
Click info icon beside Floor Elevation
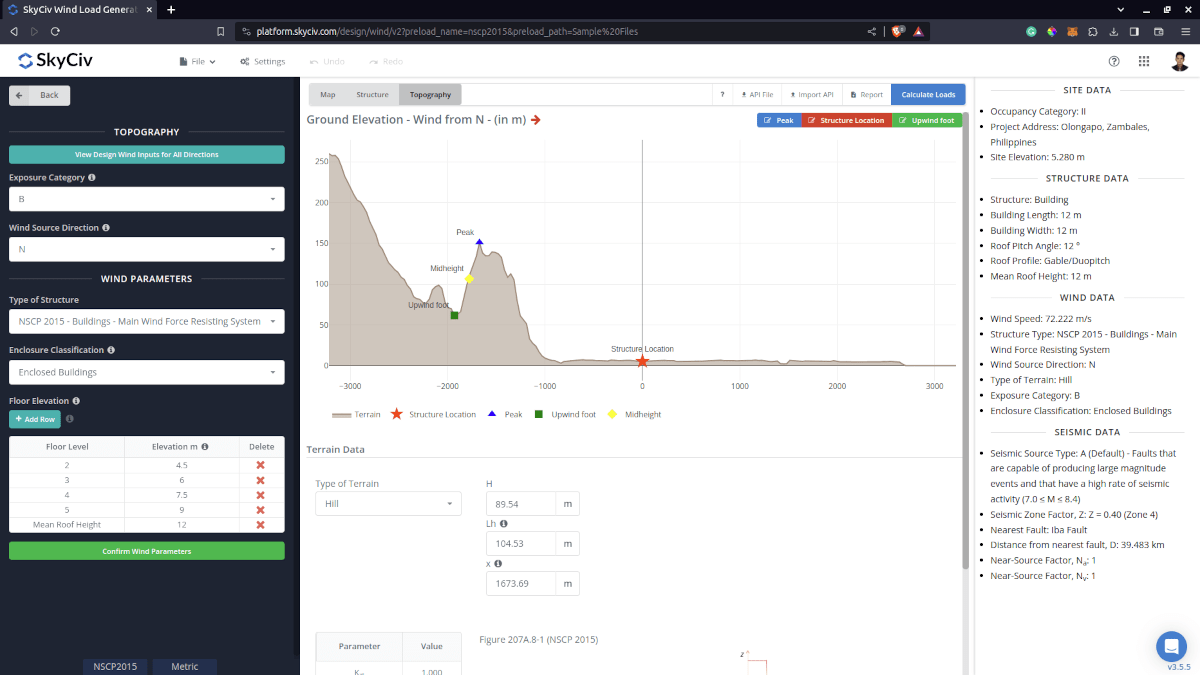pyautogui.click(x=76, y=401)
